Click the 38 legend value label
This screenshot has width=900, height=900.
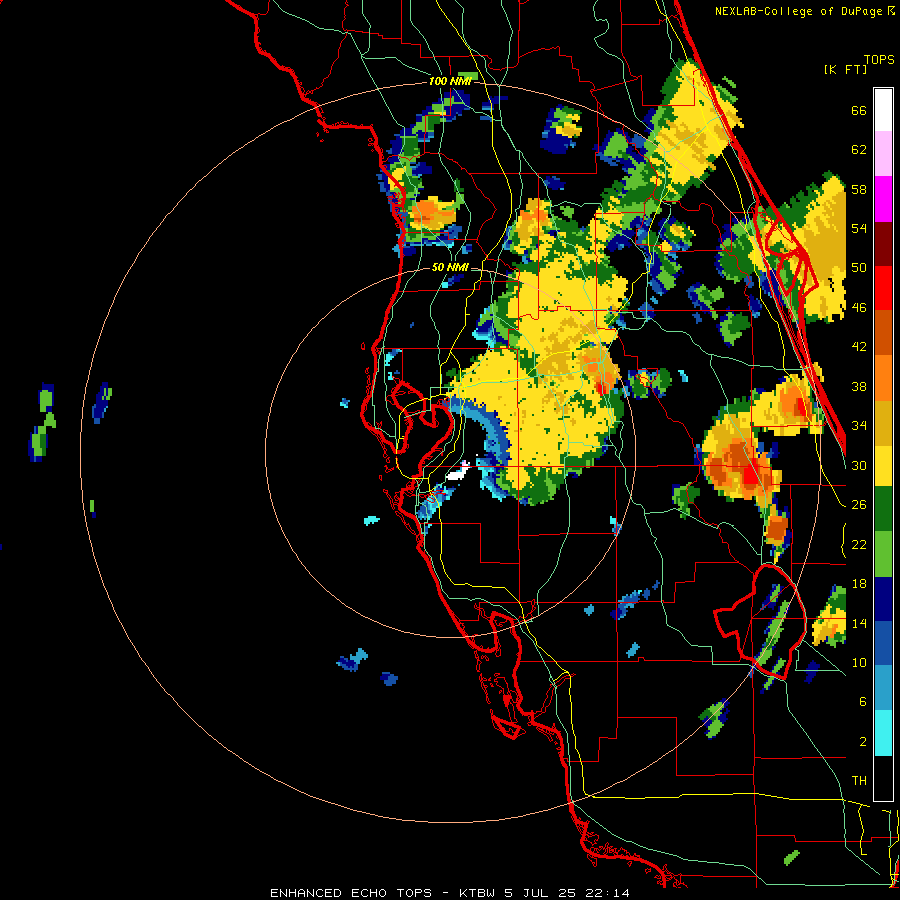pyautogui.click(x=858, y=386)
